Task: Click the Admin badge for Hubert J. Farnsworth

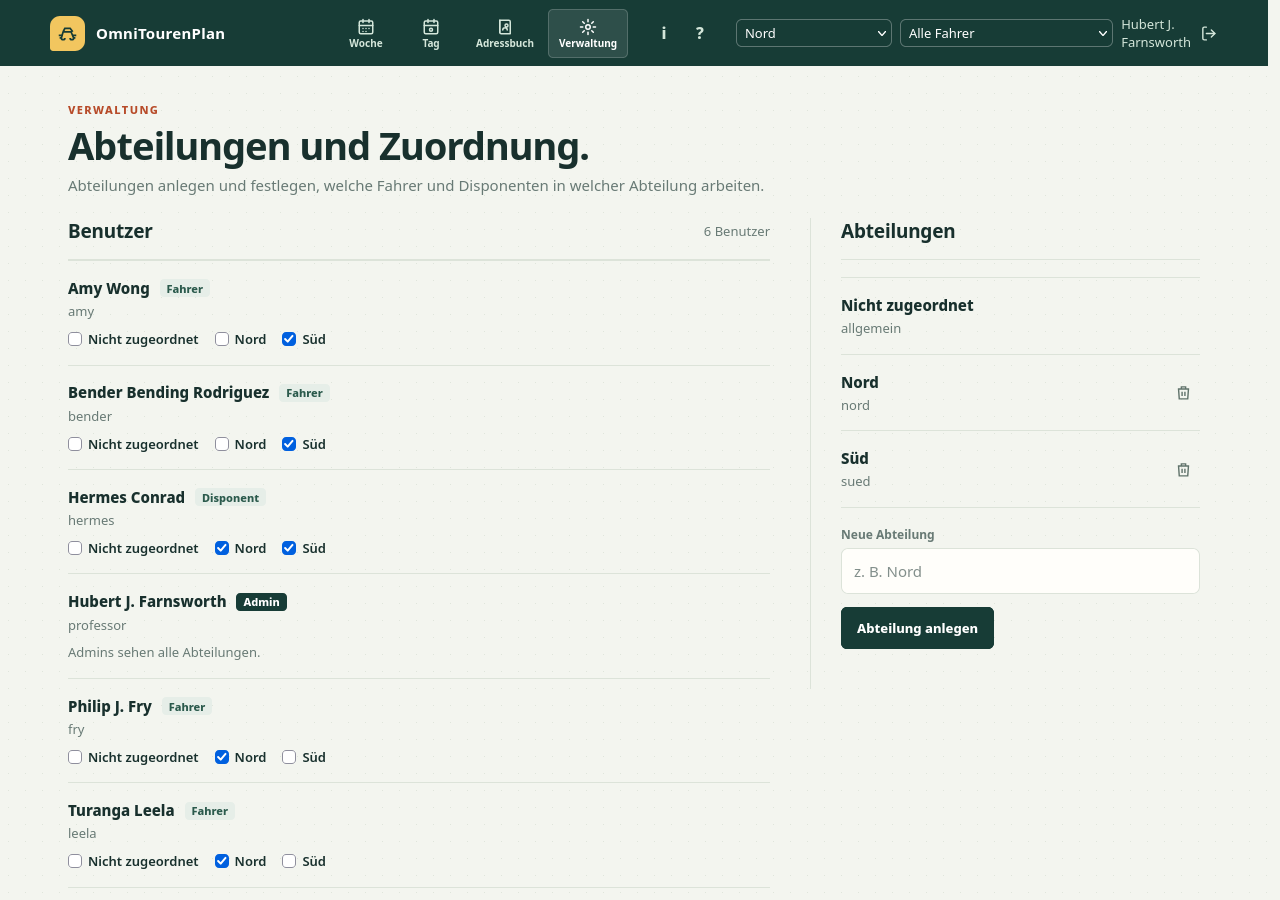Action: (x=261, y=602)
